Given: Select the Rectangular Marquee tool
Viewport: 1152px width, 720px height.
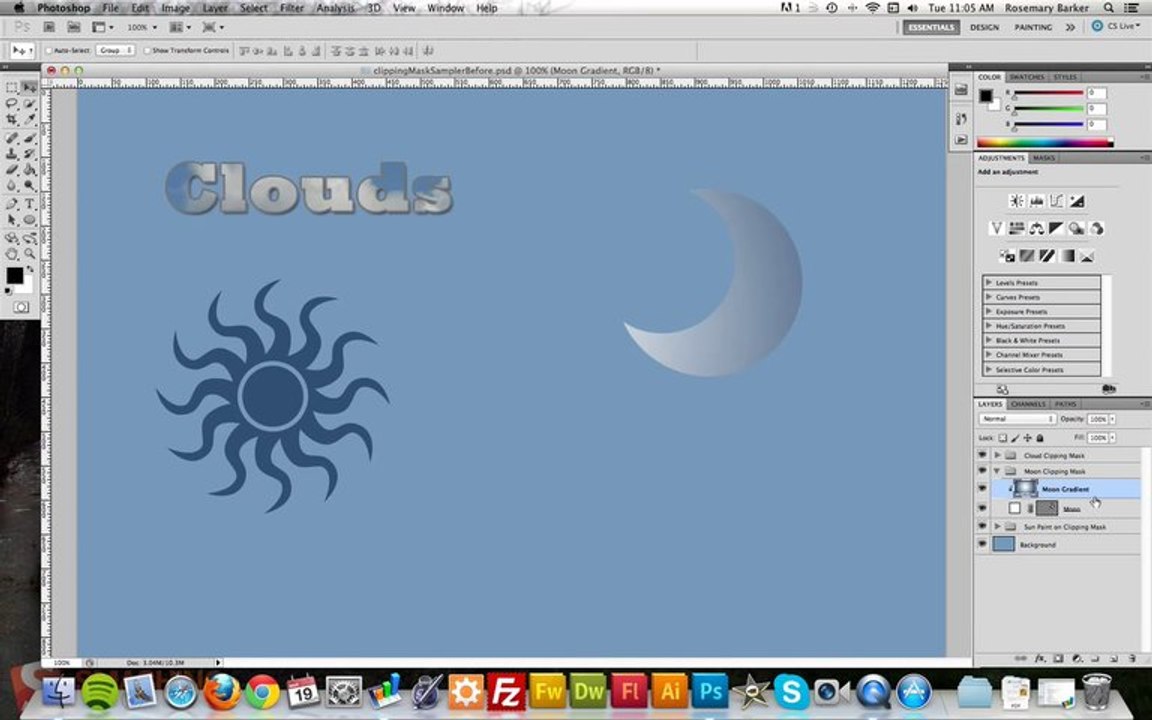Looking at the screenshot, I should (x=12, y=87).
